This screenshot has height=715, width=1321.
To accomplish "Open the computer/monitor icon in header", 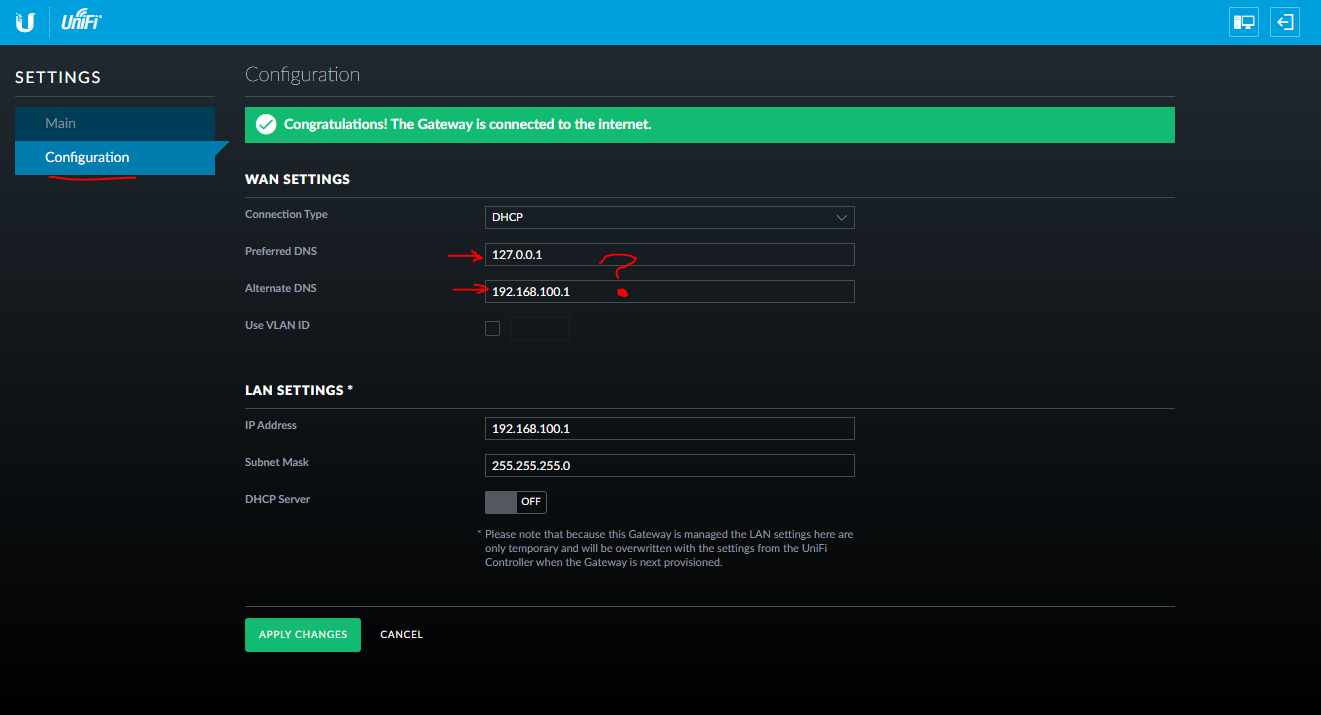I will 1243,22.
